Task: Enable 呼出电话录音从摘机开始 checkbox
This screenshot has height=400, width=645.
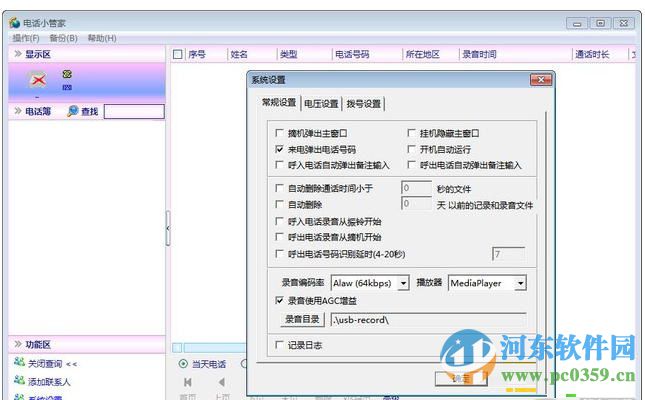Action: (279, 237)
